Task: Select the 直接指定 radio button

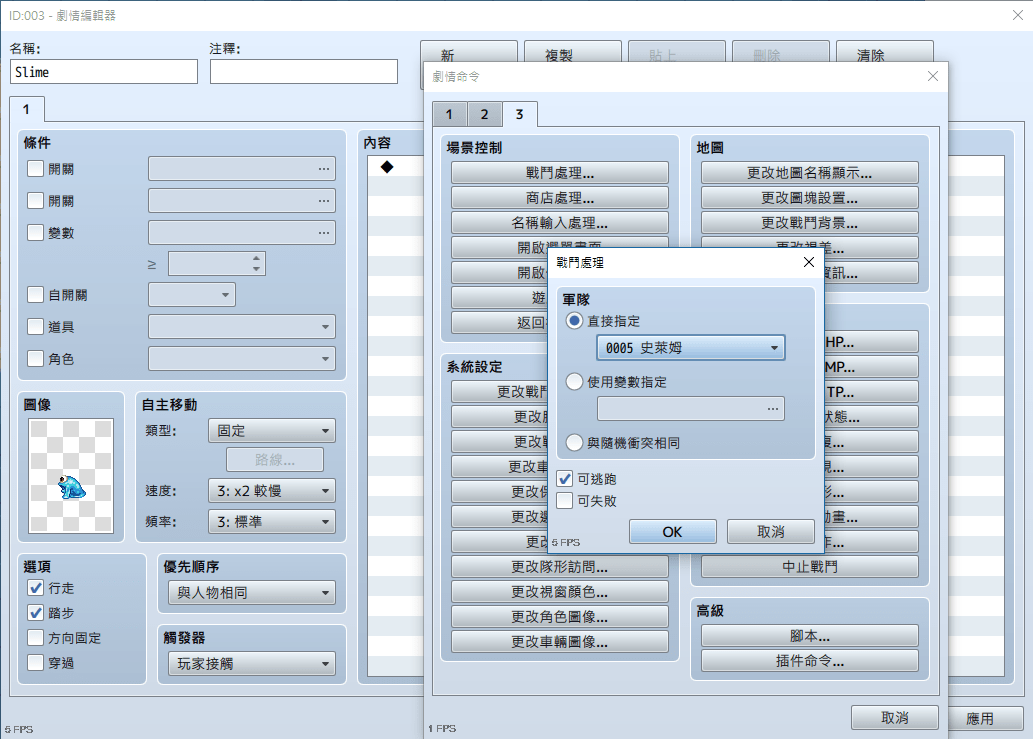Action: click(574, 321)
